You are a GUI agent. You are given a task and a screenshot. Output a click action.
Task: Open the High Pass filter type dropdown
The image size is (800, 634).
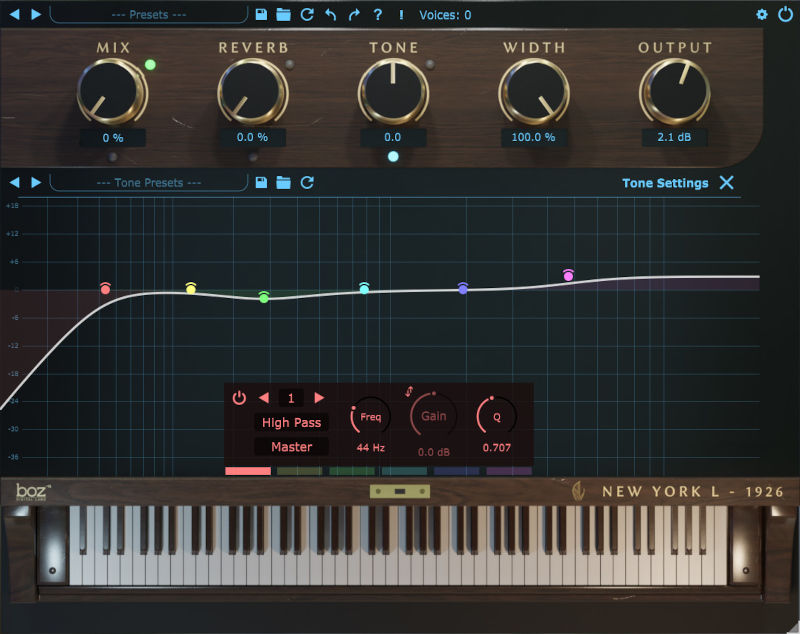click(x=291, y=423)
